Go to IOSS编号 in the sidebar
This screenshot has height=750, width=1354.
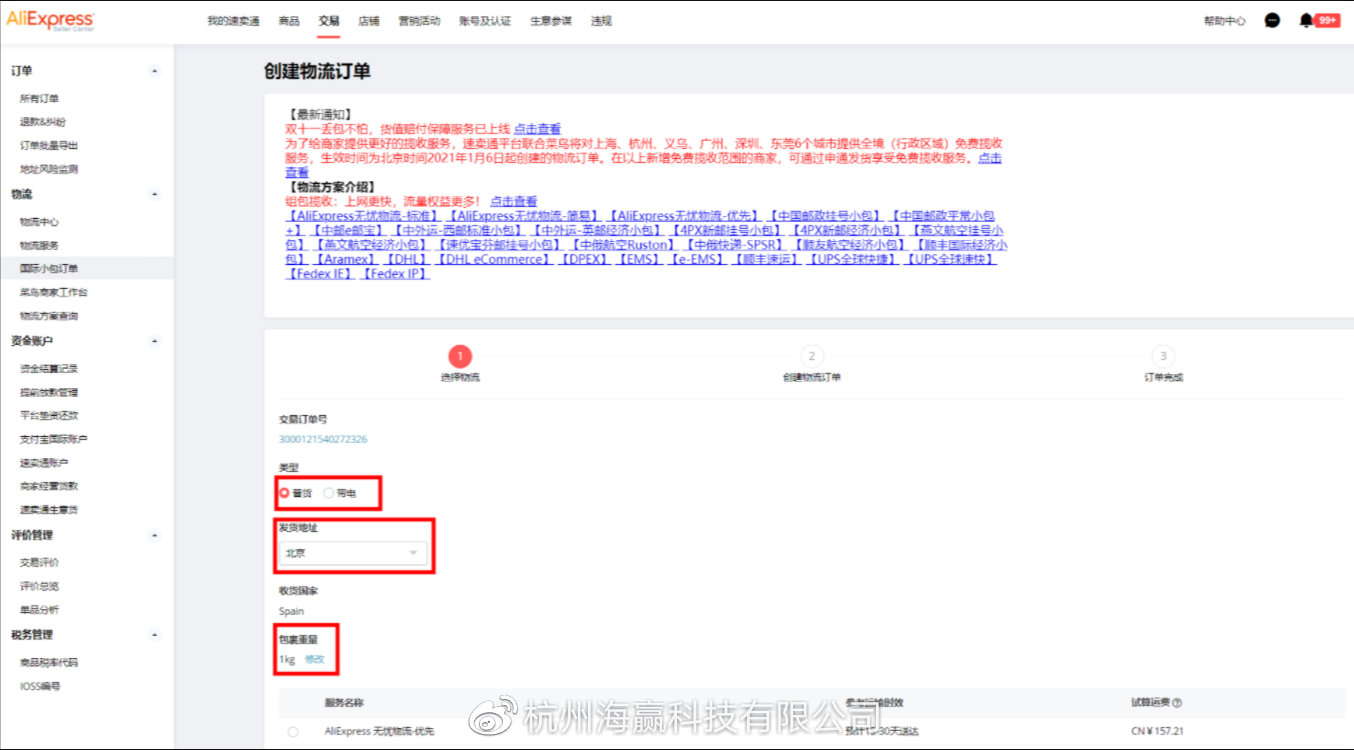pyautogui.click(x=40, y=686)
